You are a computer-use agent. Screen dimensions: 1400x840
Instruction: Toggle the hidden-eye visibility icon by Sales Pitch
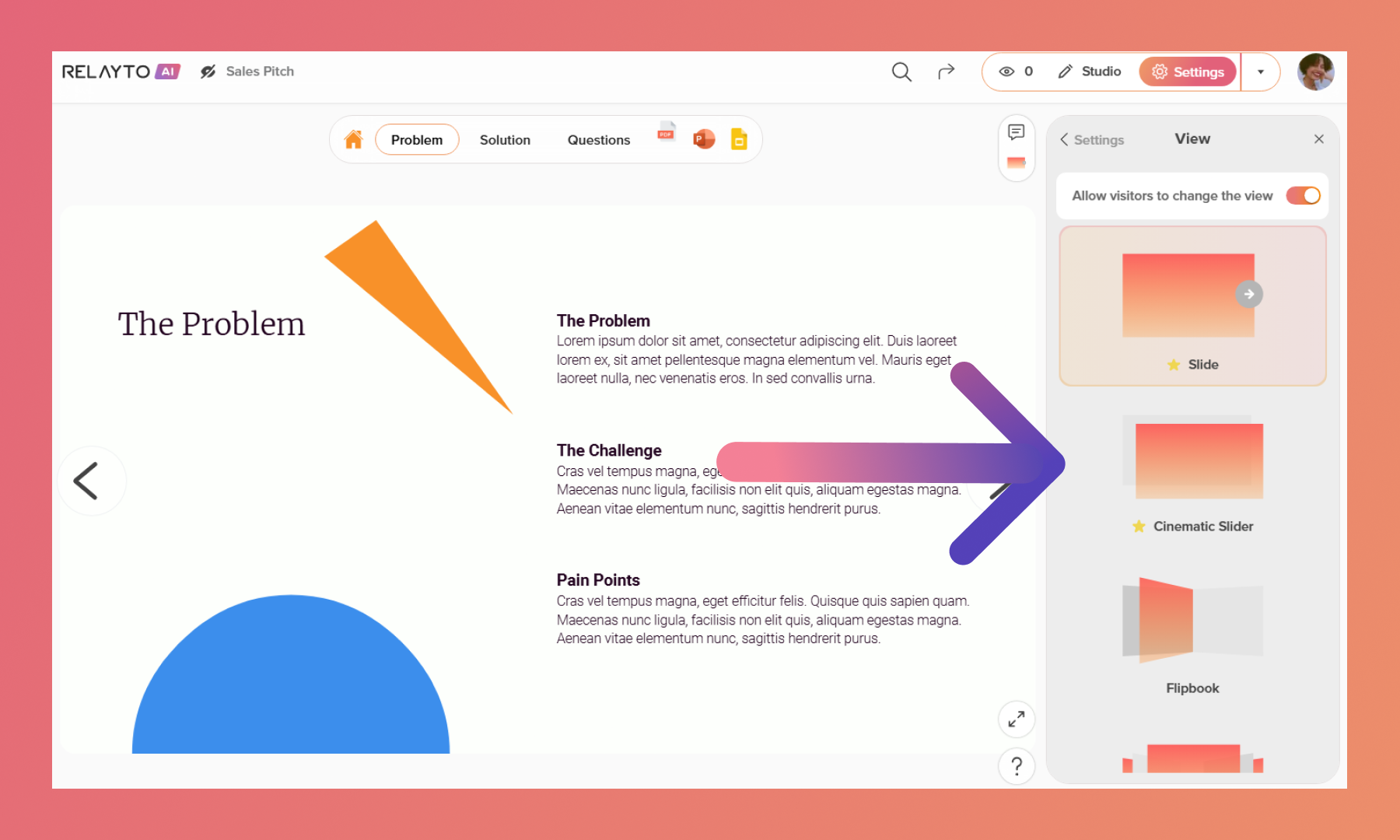(x=208, y=72)
